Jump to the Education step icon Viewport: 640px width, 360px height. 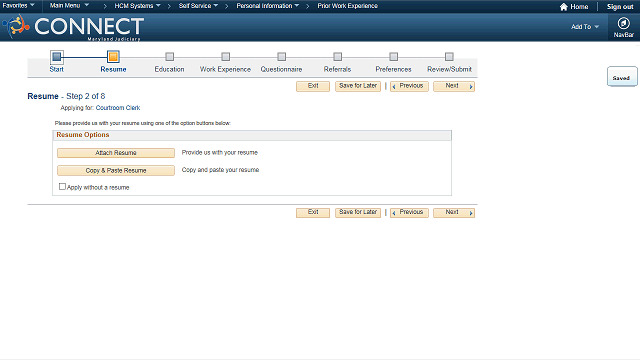coord(169,56)
